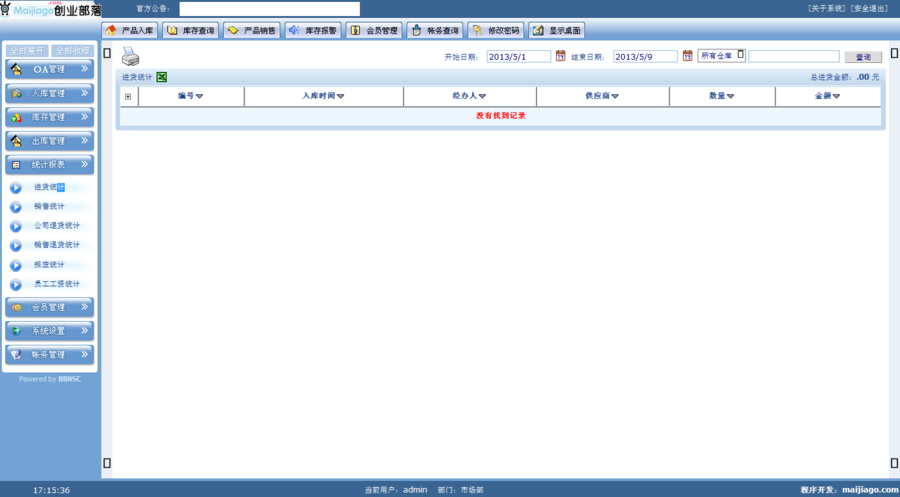Open 显示桌面 from the top toolbar
This screenshot has width=900, height=497.
pos(557,30)
